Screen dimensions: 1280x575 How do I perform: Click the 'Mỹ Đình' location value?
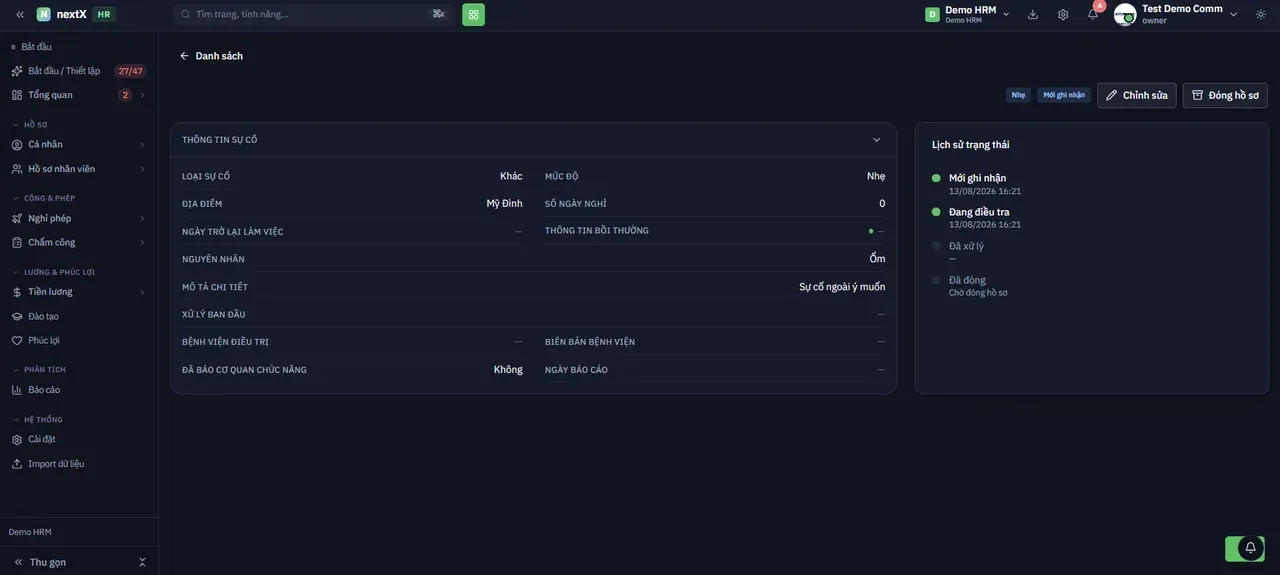504,204
